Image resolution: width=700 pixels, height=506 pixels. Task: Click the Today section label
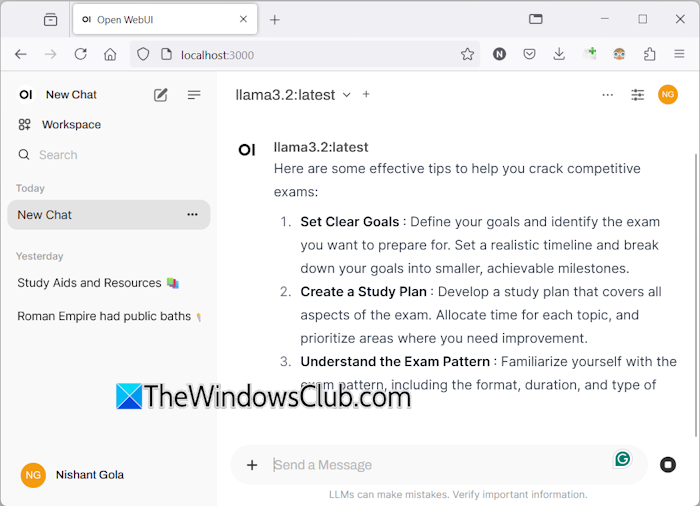tap(30, 188)
